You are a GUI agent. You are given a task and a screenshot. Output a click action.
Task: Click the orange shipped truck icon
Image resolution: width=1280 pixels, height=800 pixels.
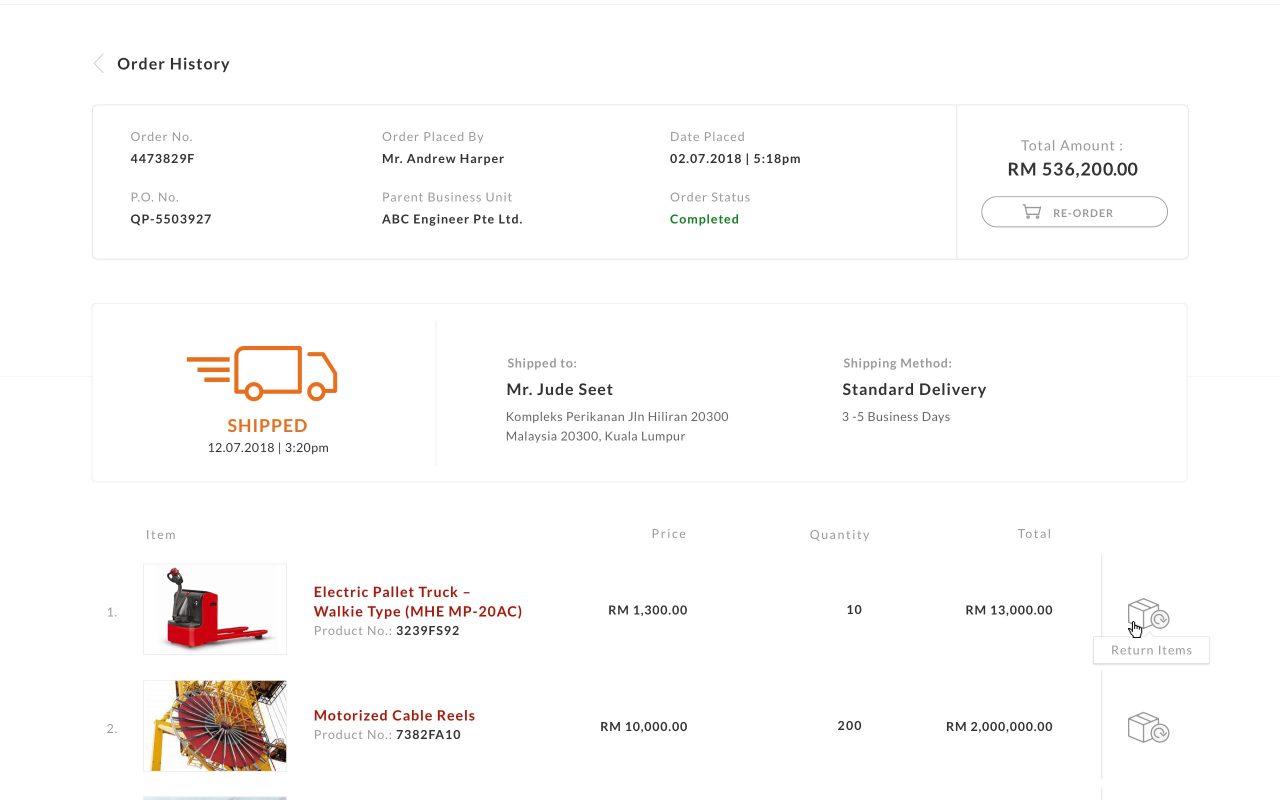pyautogui.click(x=262, y=373)
